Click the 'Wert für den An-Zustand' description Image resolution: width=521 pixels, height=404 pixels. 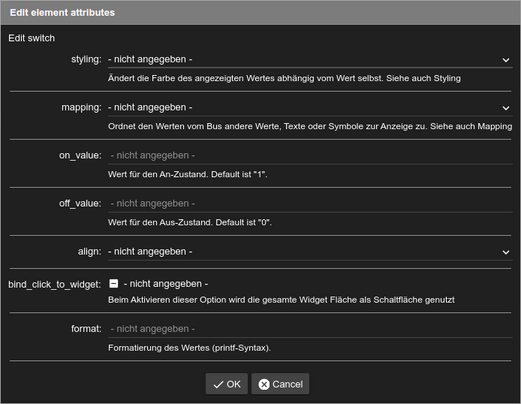(188, 174)
